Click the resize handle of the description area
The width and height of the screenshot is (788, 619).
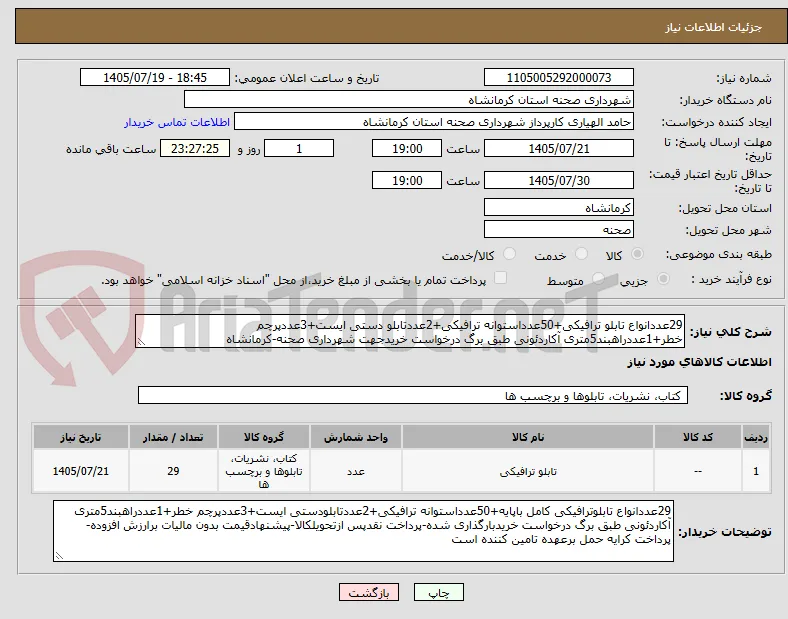pos(141,342)
